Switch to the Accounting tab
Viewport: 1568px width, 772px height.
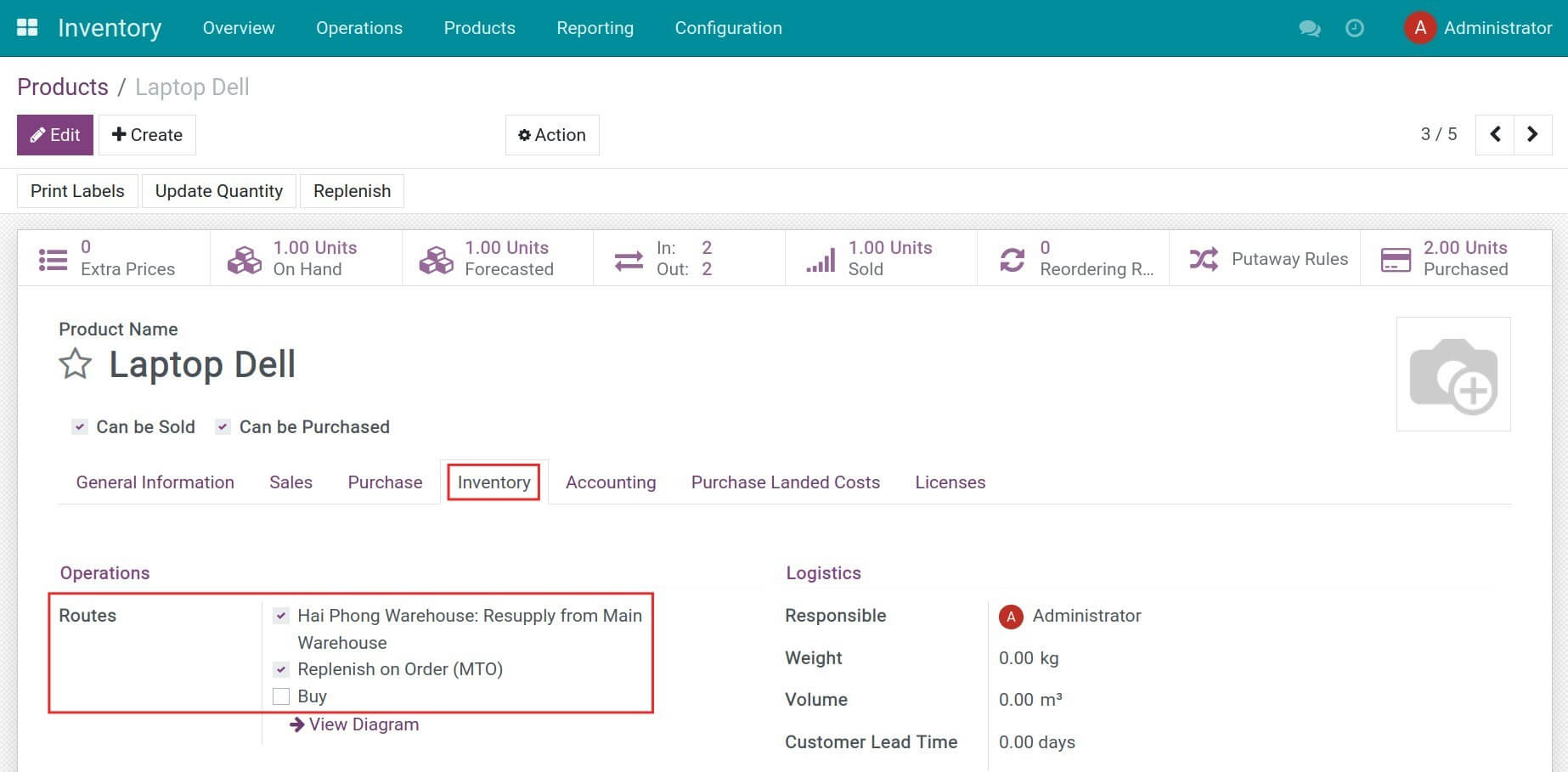click(x=611, y=482)
